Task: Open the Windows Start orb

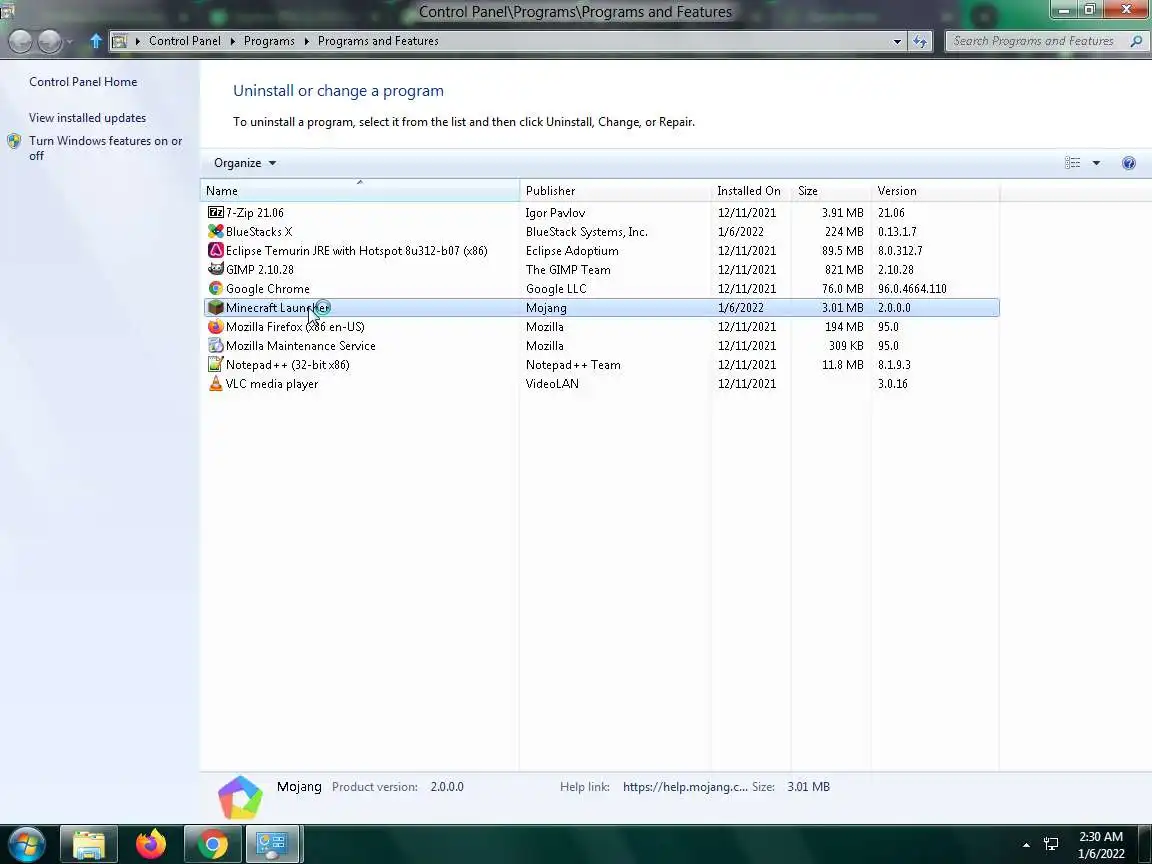Action: pyautogui.click(x=27, y=844)
